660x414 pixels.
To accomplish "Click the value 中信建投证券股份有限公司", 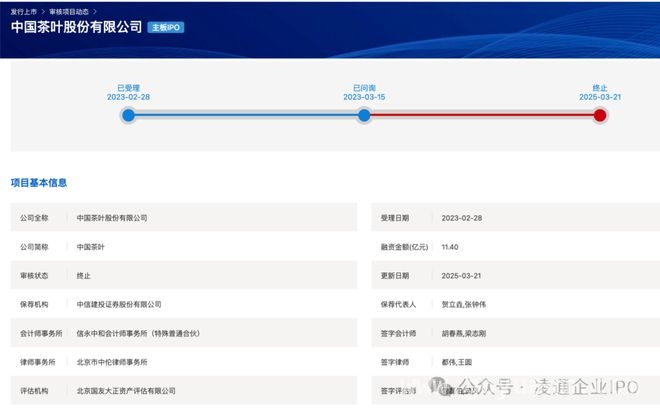I will (119, 304).
